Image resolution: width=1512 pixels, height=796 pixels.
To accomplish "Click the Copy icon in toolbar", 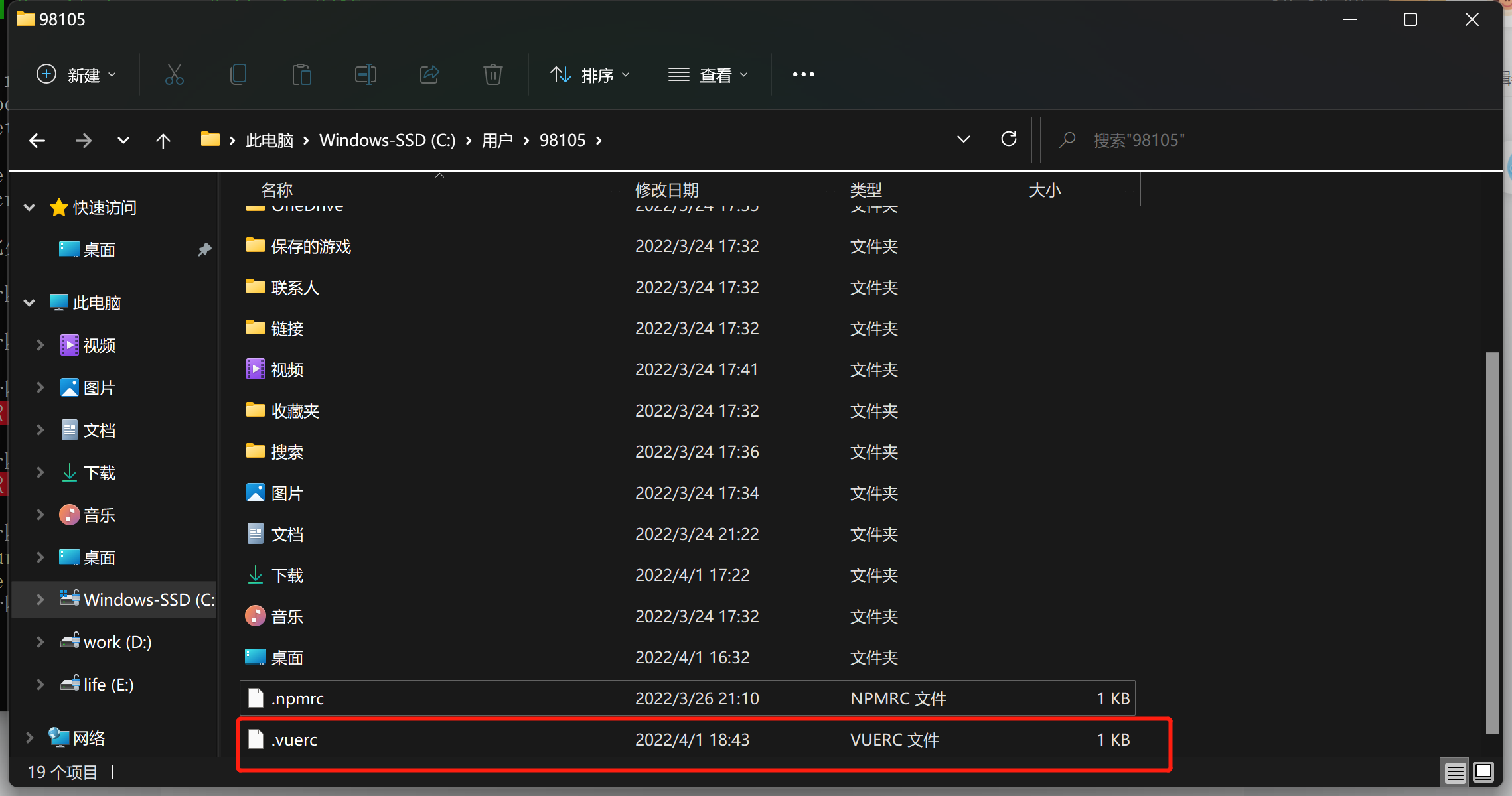I will point(238,75).
